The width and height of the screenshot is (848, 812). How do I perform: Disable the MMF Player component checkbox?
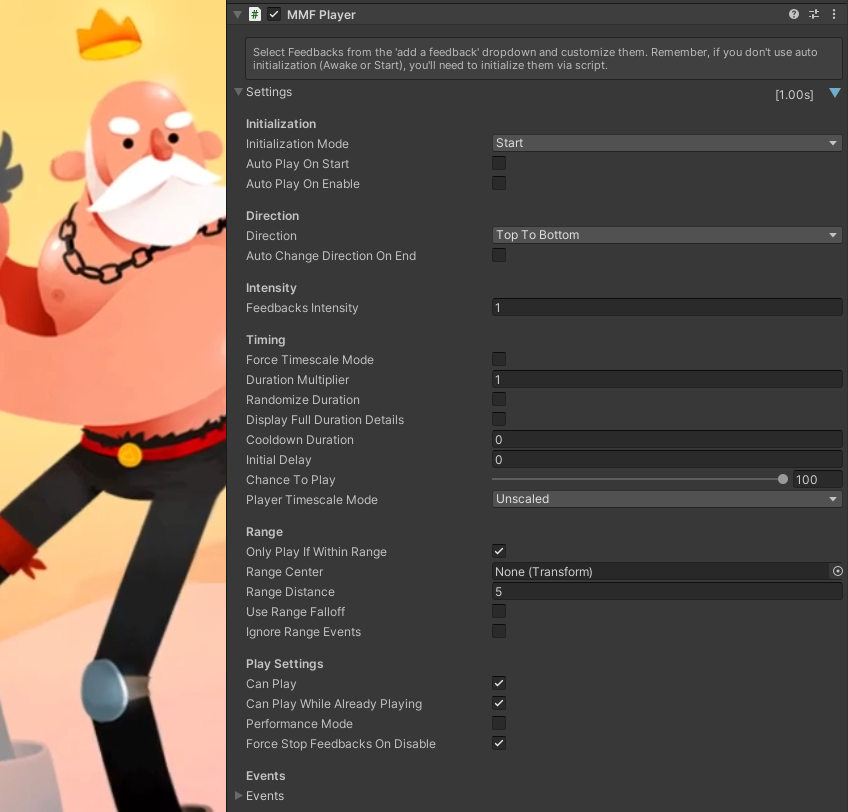point(274,15)
